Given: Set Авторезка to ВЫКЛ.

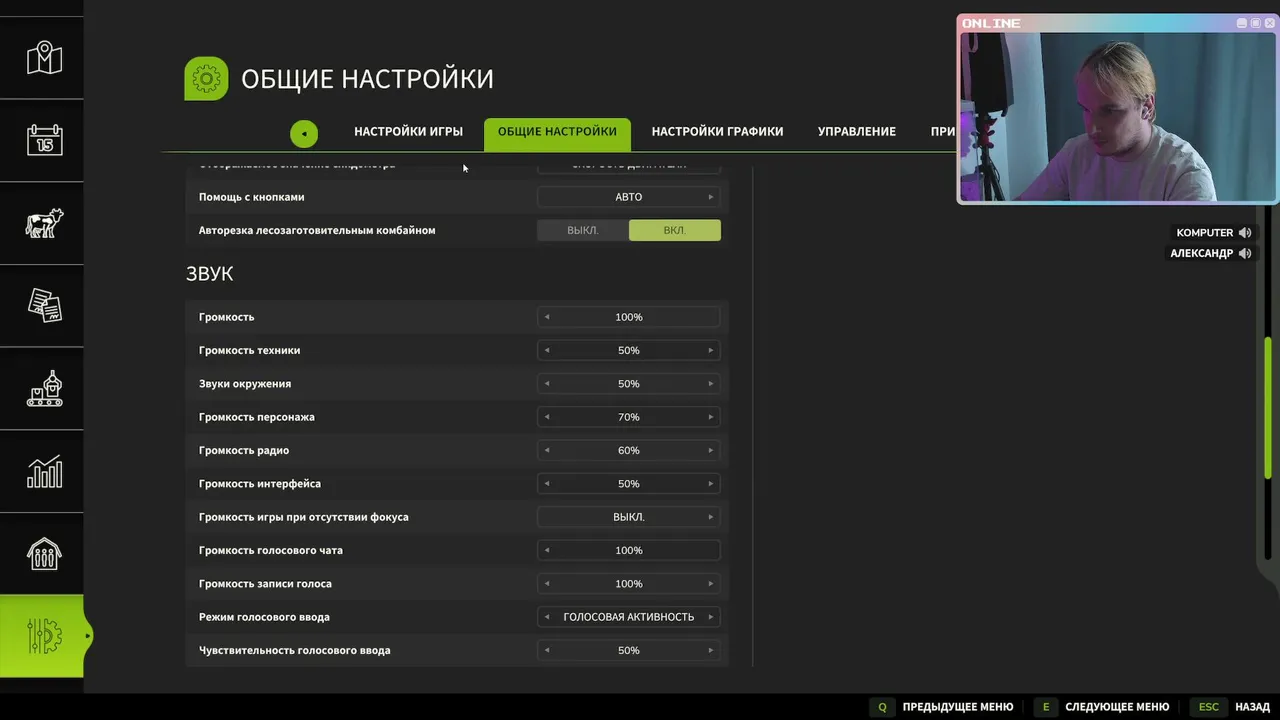Looking at the screenshot, I should point(583,230).
